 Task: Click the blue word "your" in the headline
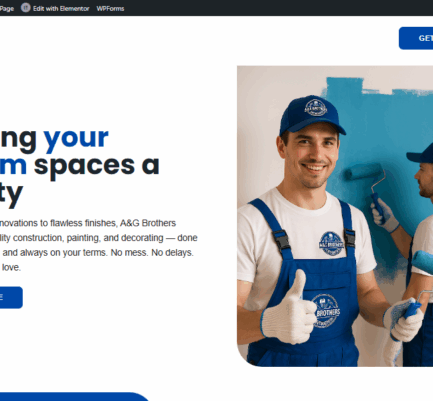76,137
